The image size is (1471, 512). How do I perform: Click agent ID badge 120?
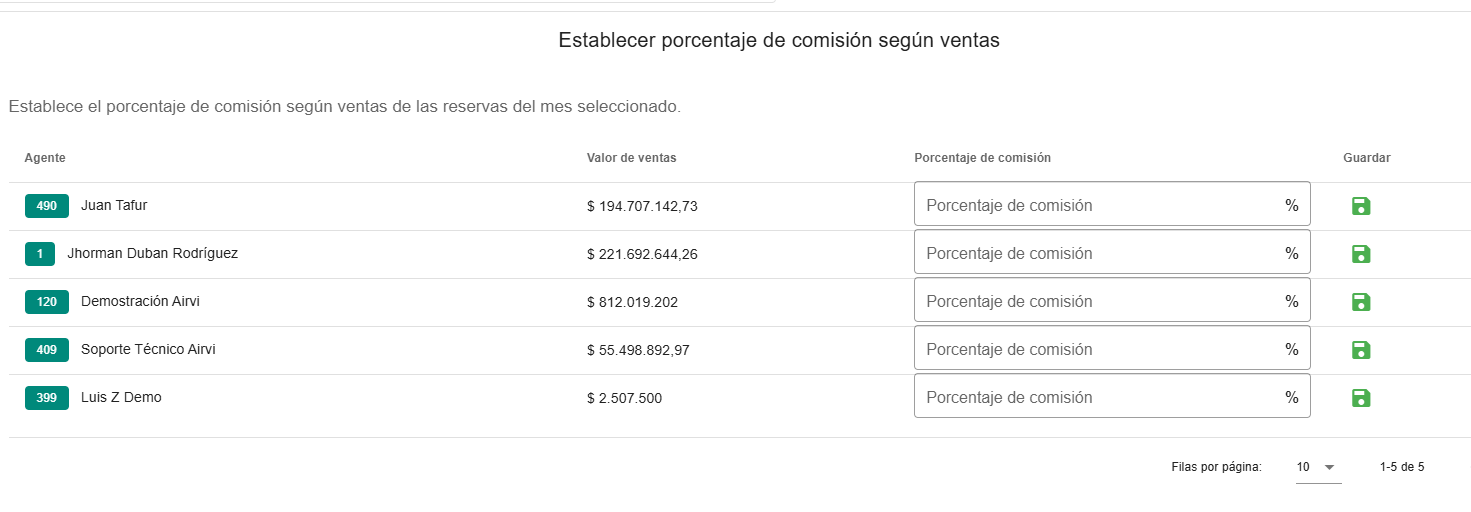click(x=47, y=302)
